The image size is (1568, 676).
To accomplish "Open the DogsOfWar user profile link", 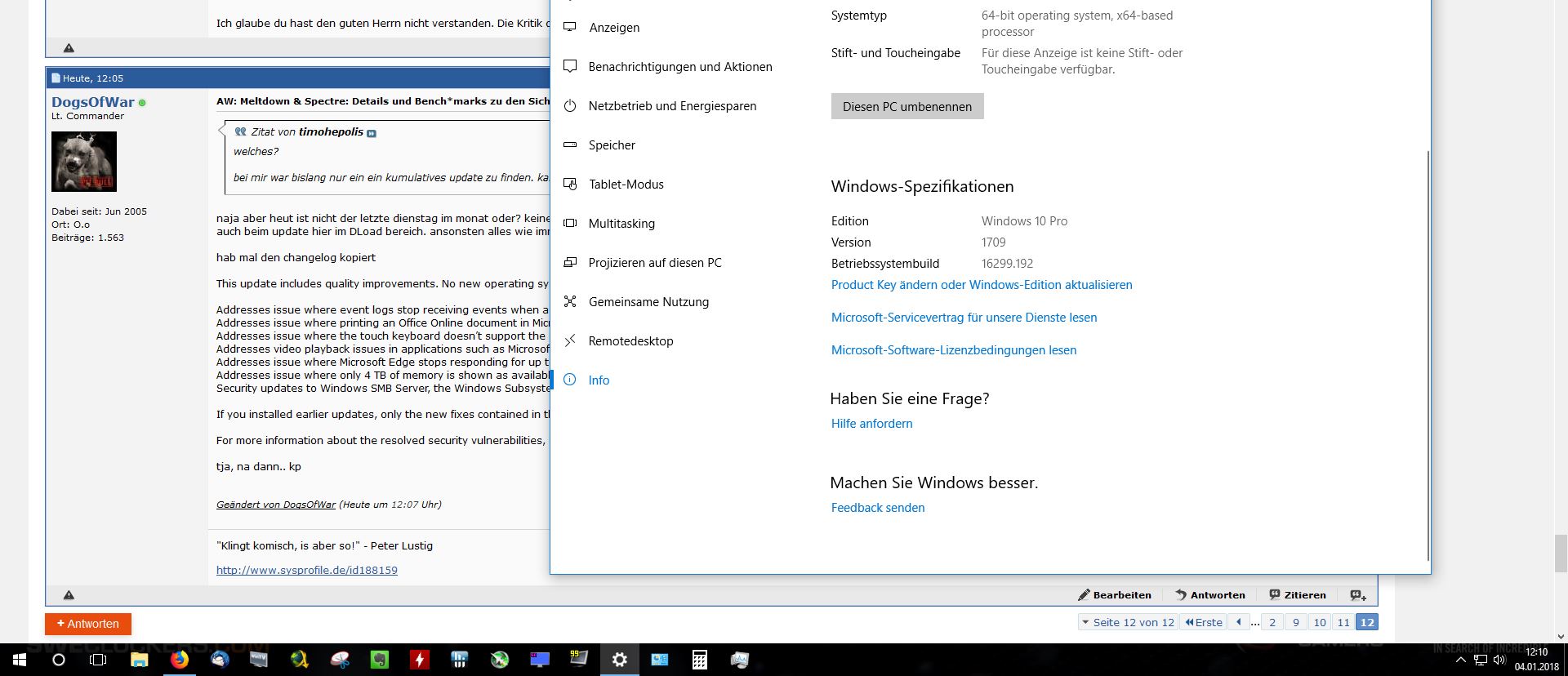I will pyautogui.click(x=92, y=102).
